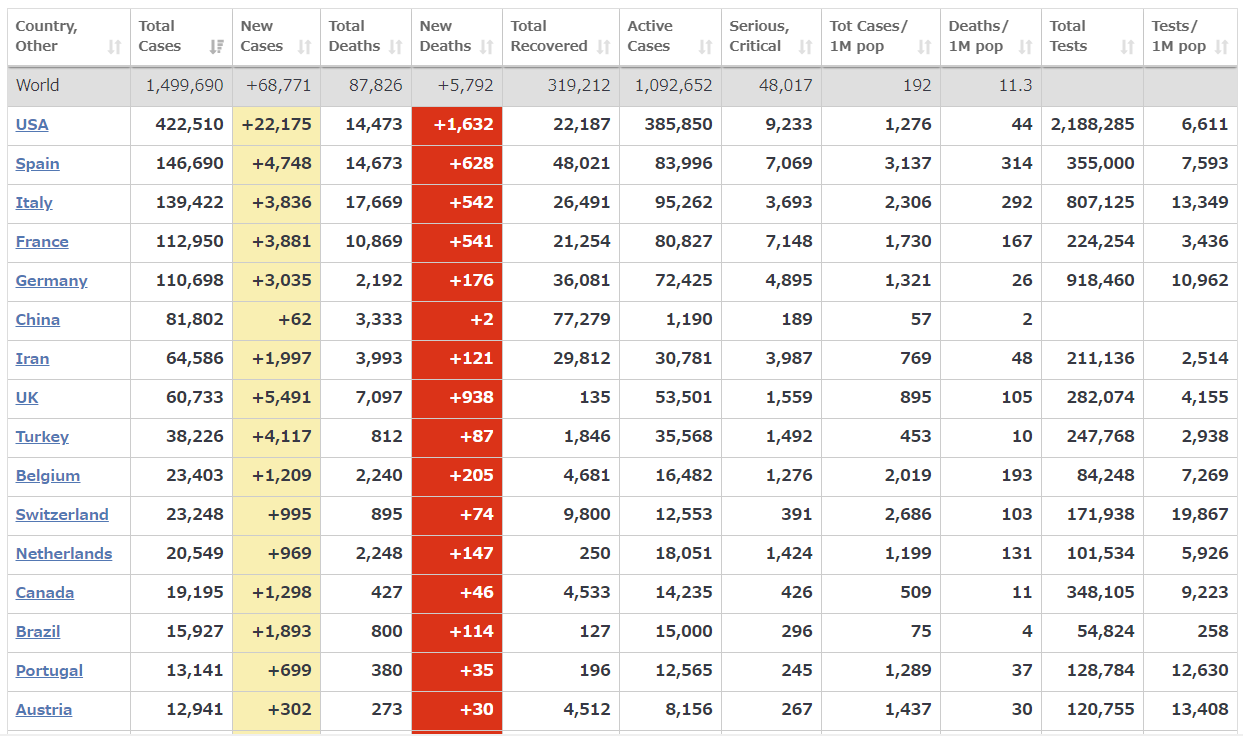The image size is (1243, 736).
Task: Select Portugal cases per million 1,289
Action: (908, 671)
